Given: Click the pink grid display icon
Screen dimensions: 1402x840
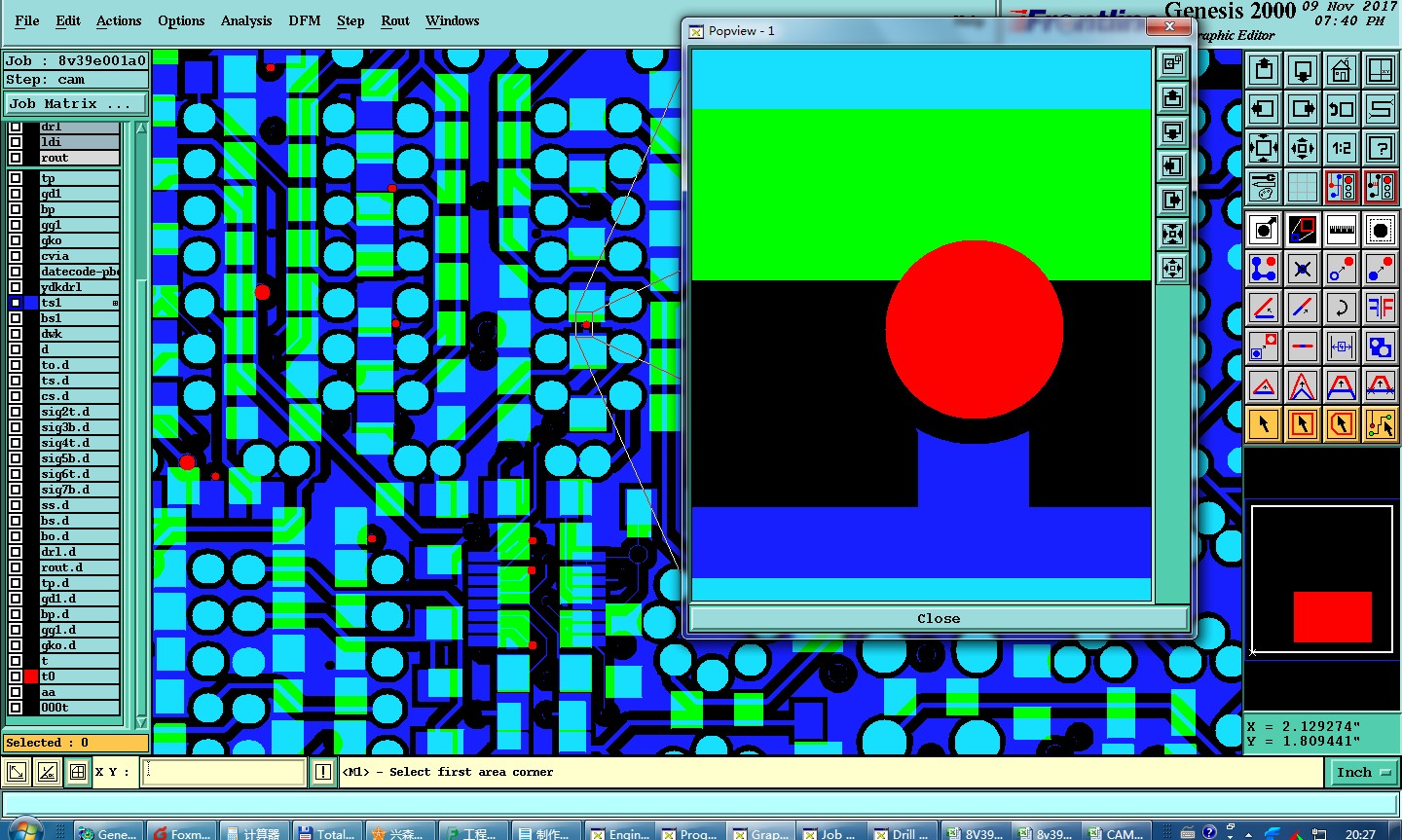Looking at the screenshot, I should [x=1303, y=187].
